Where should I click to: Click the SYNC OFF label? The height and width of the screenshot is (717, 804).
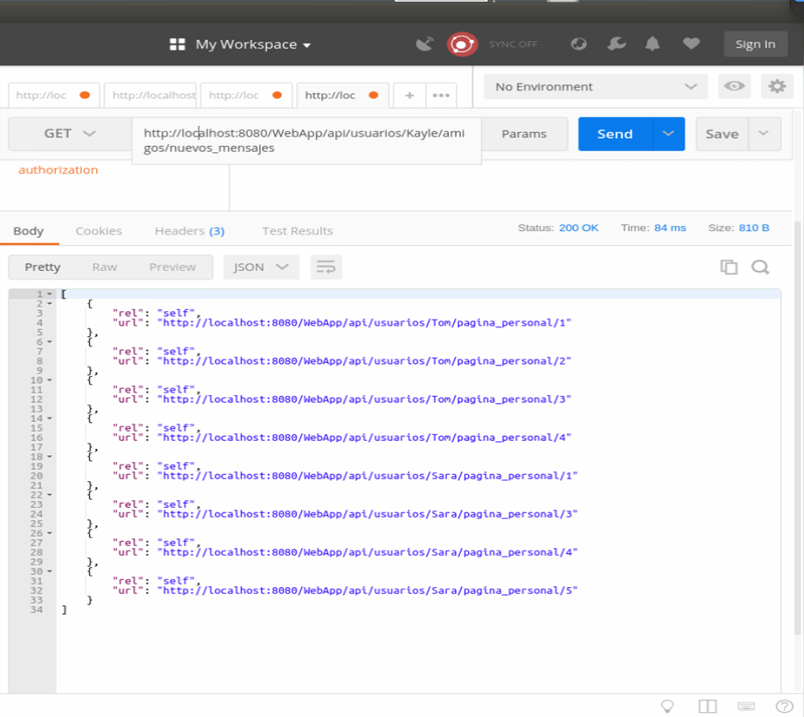[x=513, y=44]
